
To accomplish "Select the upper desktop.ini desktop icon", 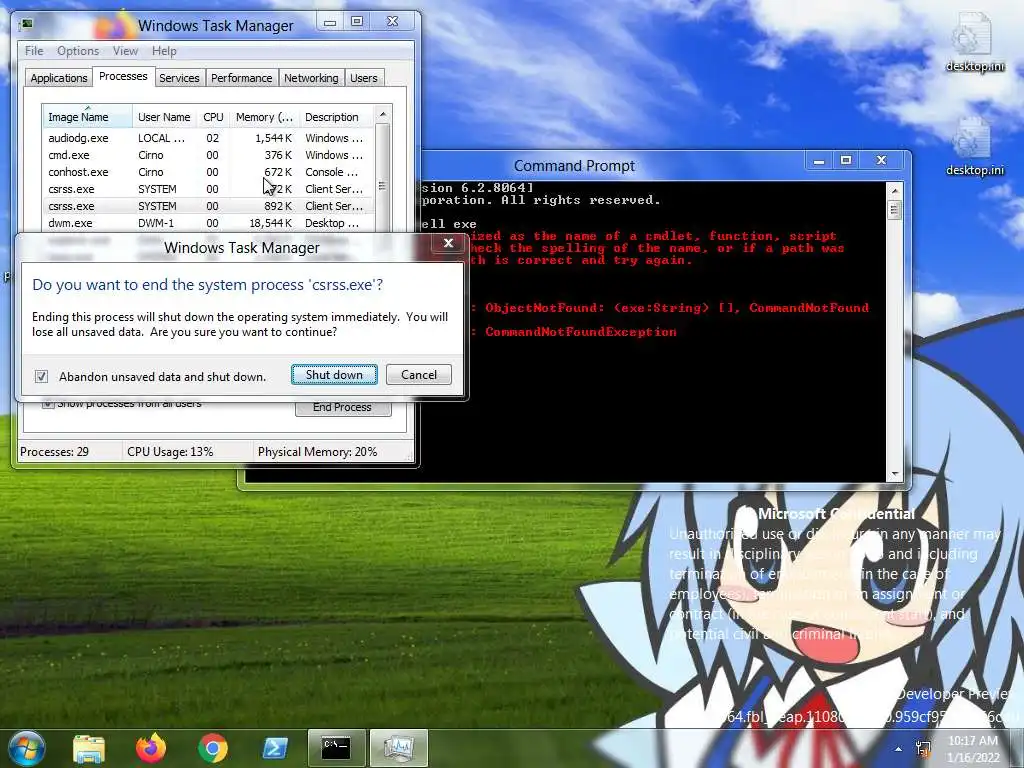I will tap(974, 43).
